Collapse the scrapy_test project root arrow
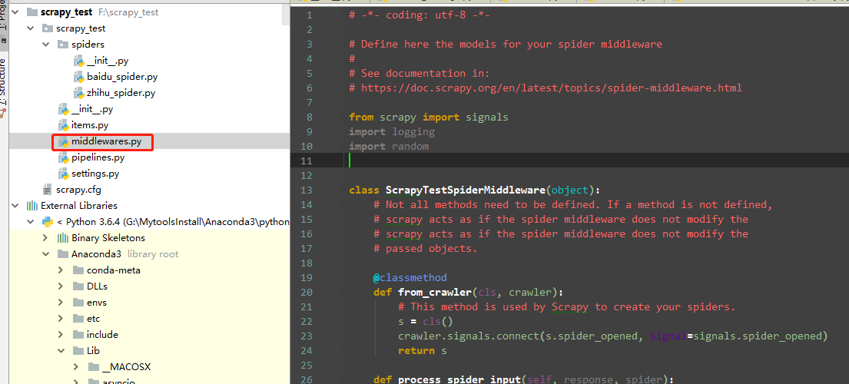The image size is (849, 384). [x=15, y=12]
